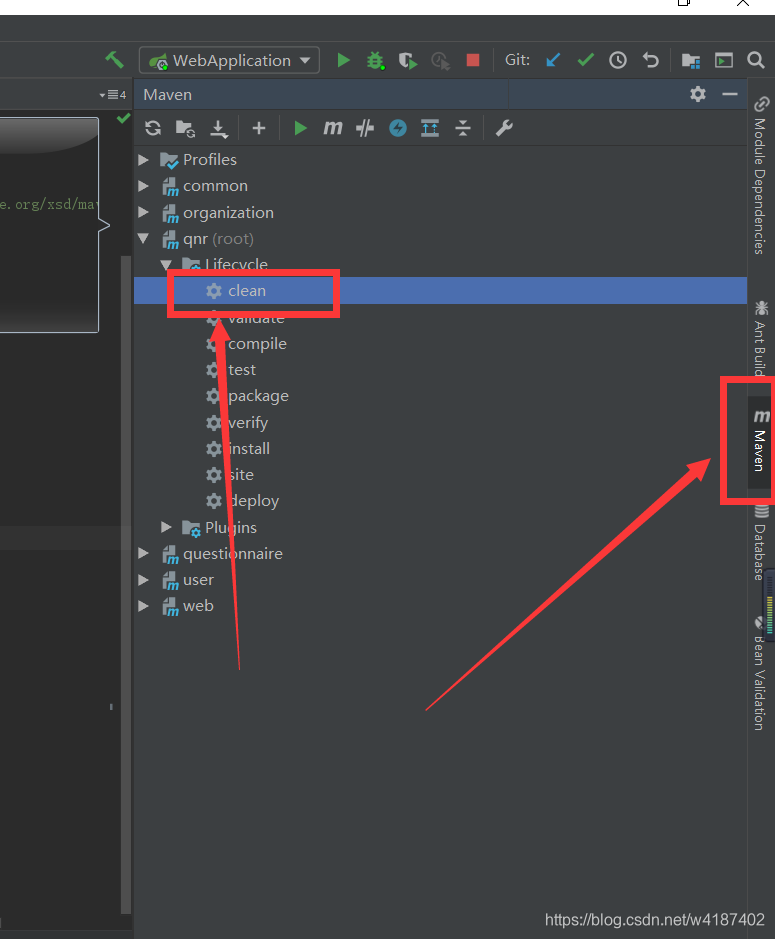The height and width of the screenshot is (939, 775).
Task: Click editor inspection green checkmark
Action: [123, 118]
